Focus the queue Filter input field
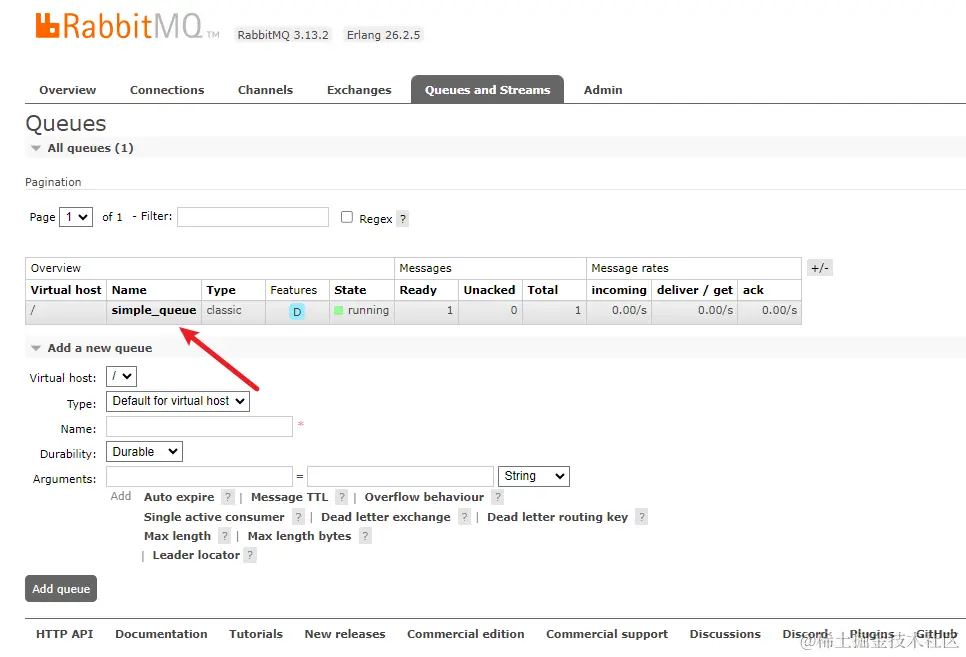 click(253, 217)
